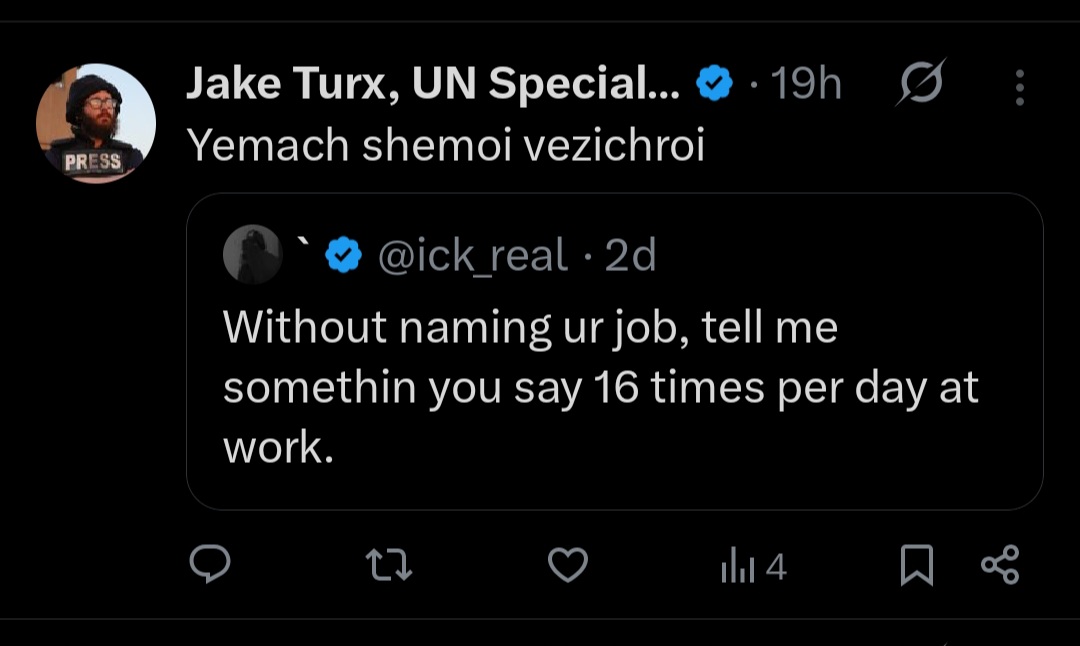Click the view count number 4

point(776,568)
